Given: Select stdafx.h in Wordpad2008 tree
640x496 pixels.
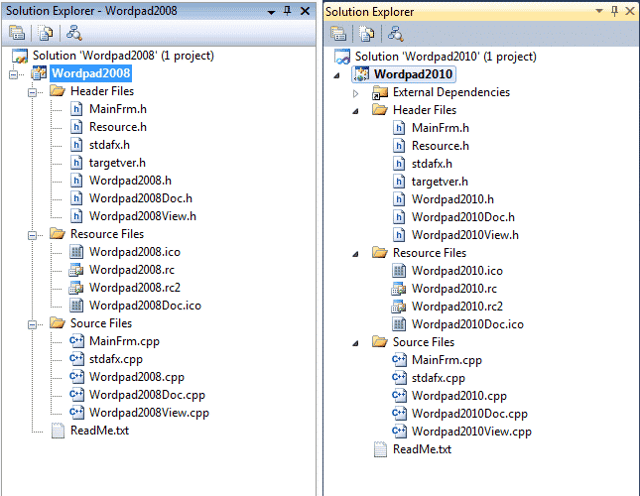Looking at the screenshot, I should tap(109, 145).
